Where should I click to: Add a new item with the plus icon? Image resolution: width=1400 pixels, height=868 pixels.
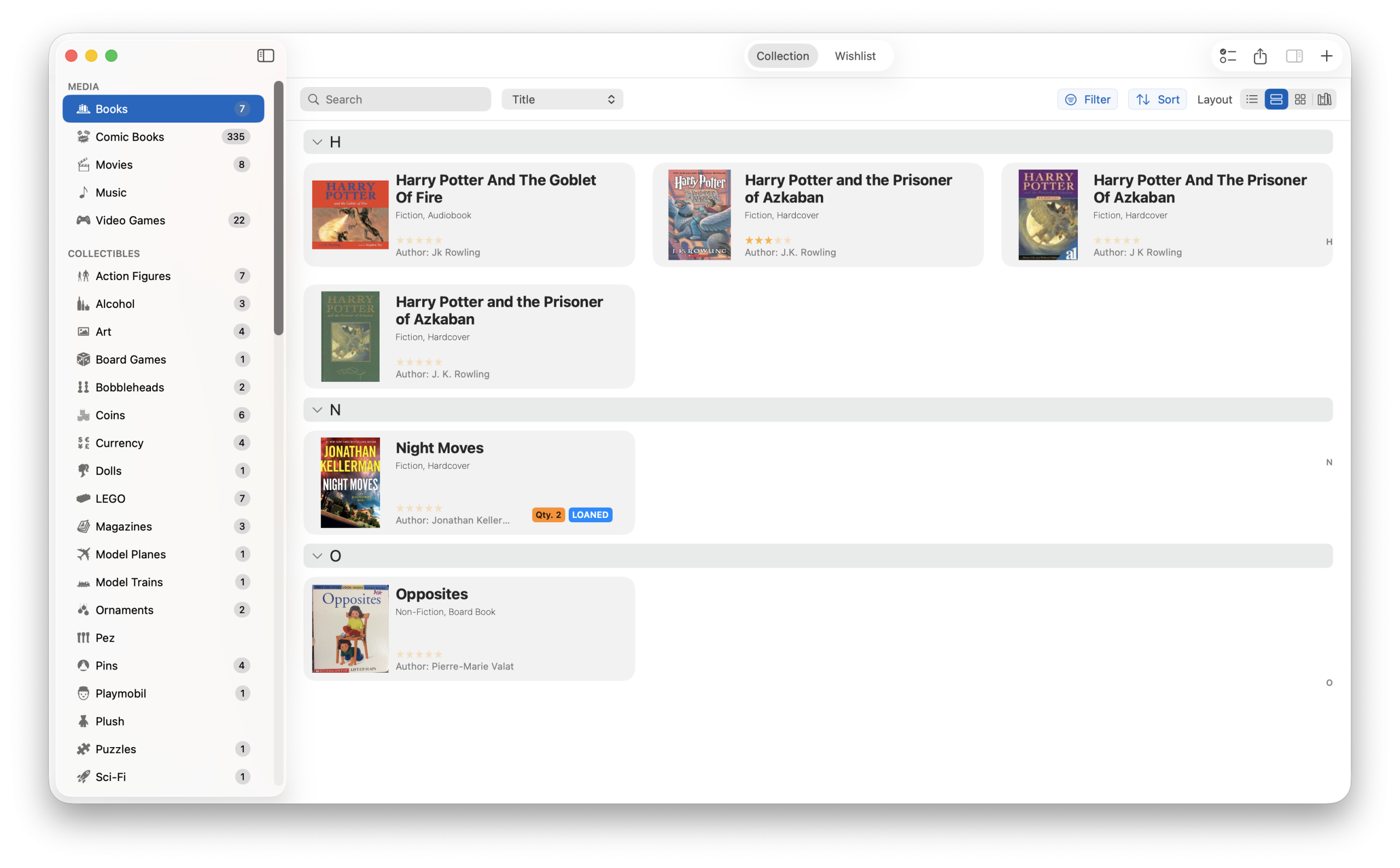pyautogui.click(x=1327, y=56)
